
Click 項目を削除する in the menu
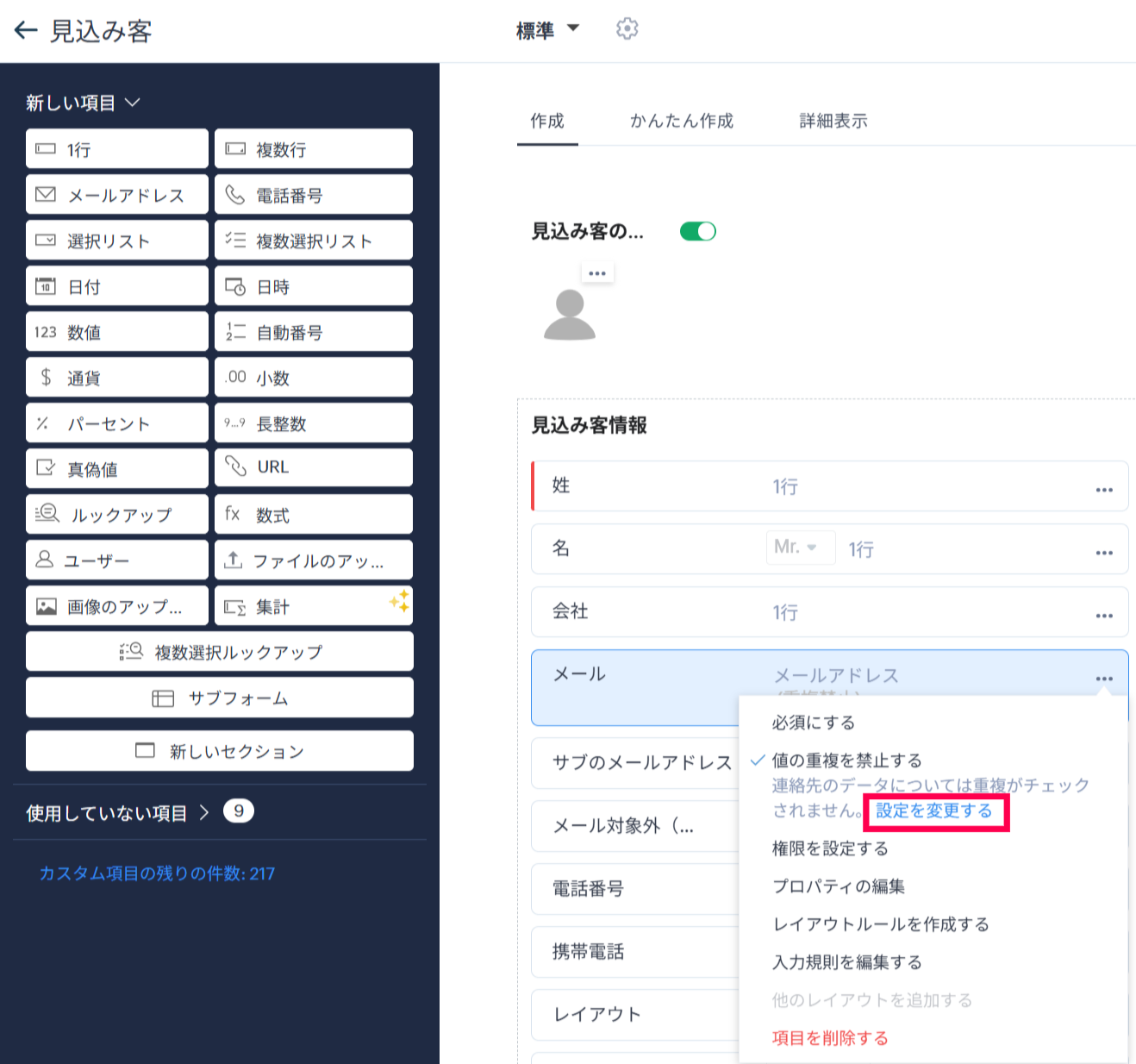tap(829, 1038)
